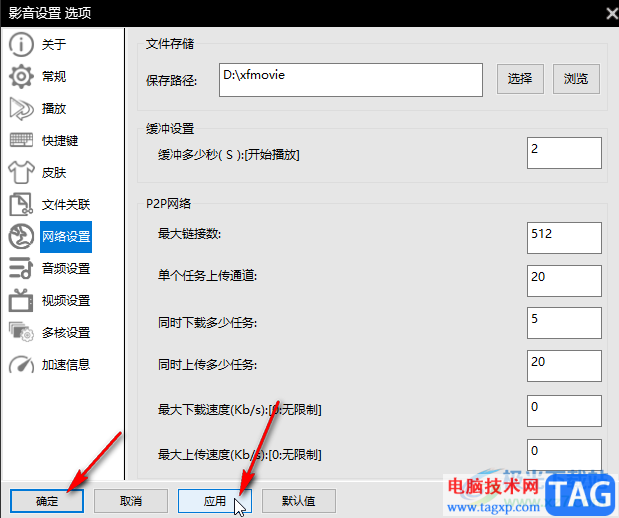Select the highlighted 网络设置 label
This screenshot has height=518, width=619.
tap(66, 237)
